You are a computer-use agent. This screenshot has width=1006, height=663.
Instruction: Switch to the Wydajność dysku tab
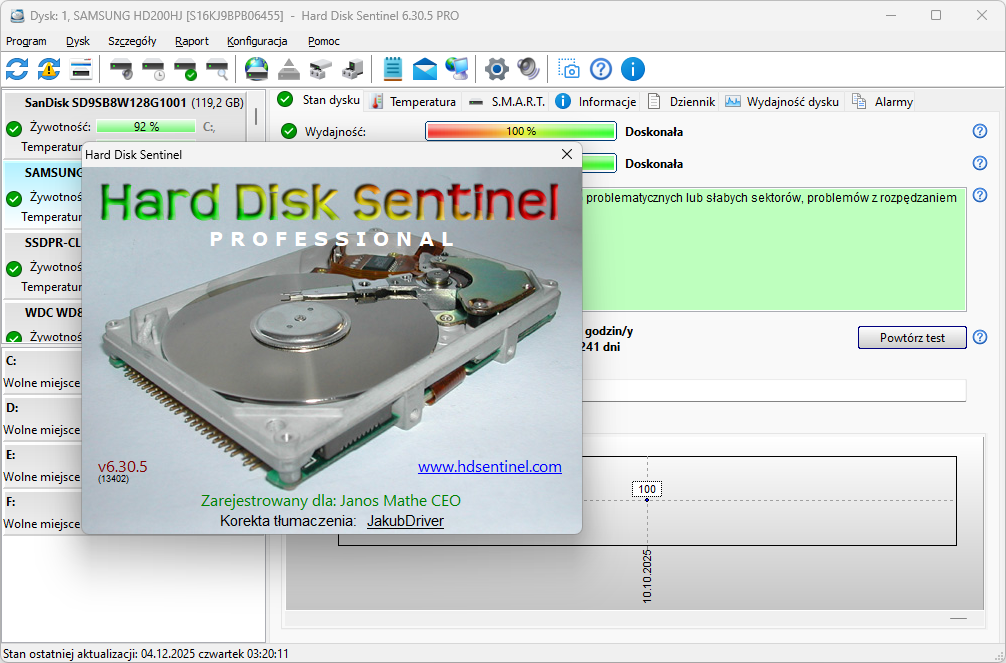pos(781,101)
